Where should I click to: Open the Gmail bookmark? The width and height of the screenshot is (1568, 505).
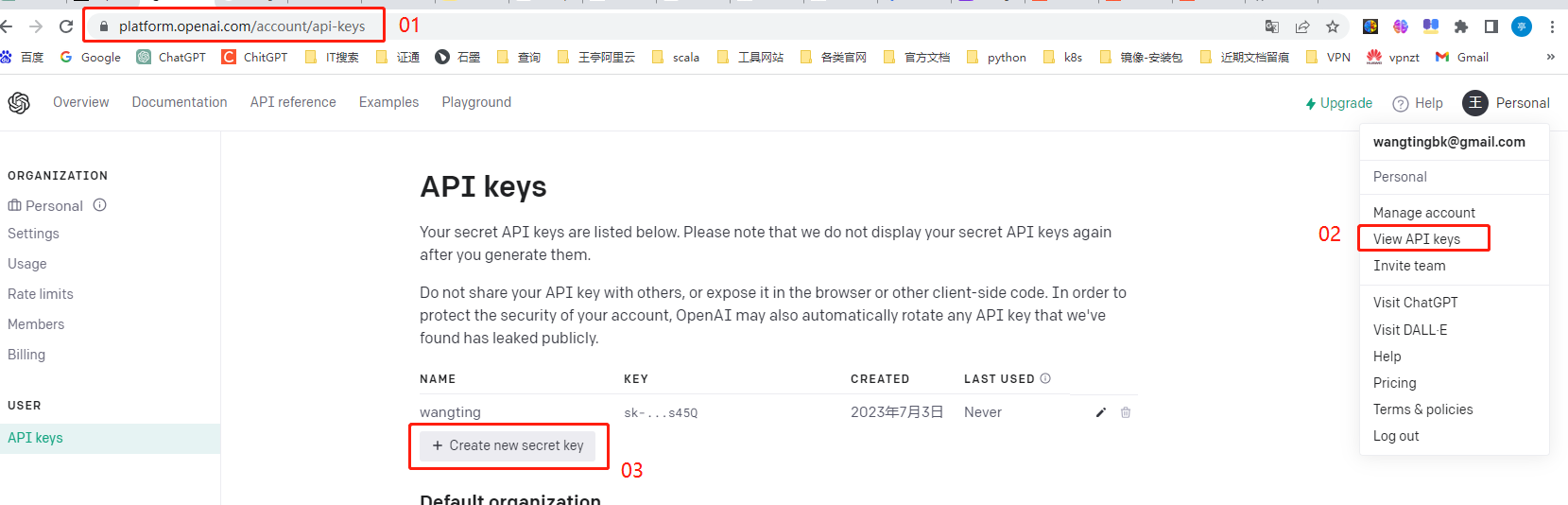1462,57
